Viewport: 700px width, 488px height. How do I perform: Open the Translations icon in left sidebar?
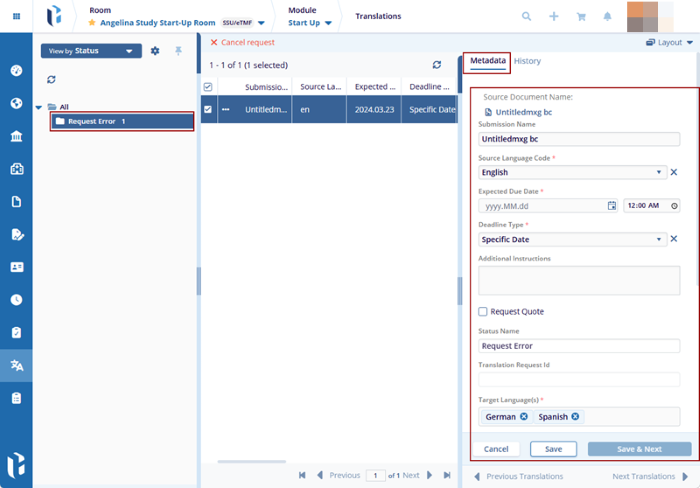(16, 365)
